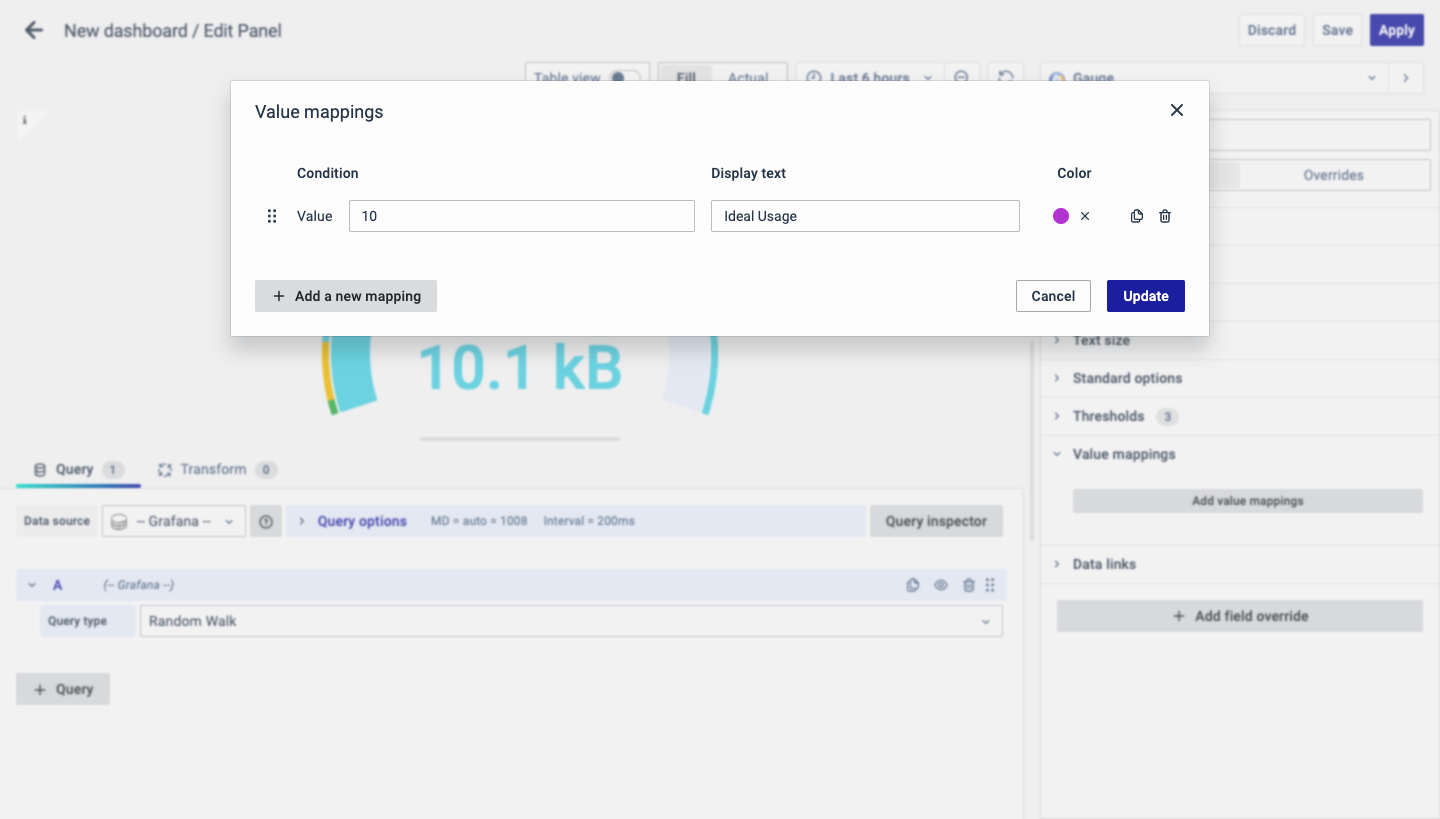The width and height of the screenshot is (1440, 819).
Task: Remove query A with the trash icon
Action: (x=968, y=585)
